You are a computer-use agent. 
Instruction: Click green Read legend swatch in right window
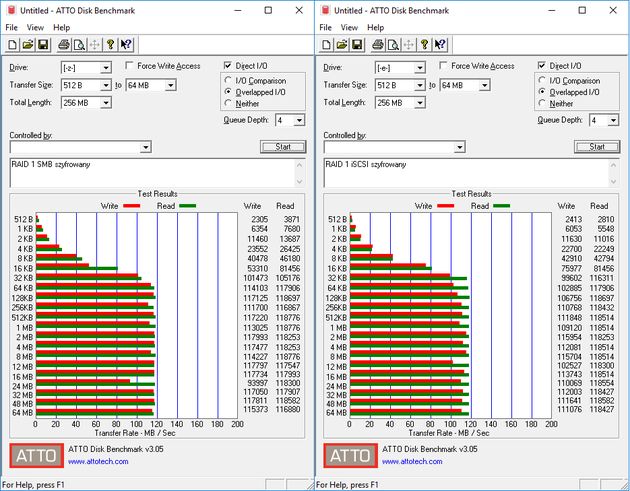click(502, 206)
